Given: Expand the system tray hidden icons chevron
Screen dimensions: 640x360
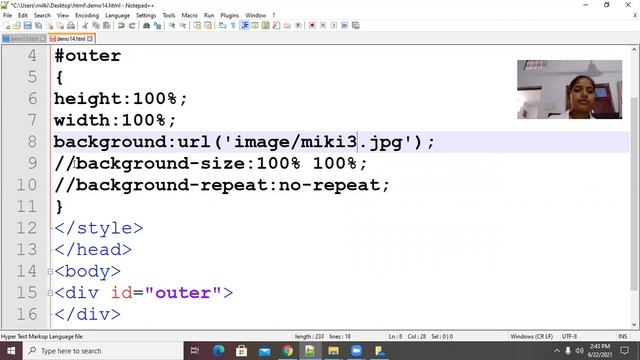Looking at the screenshot, I should tap(557, 351).
